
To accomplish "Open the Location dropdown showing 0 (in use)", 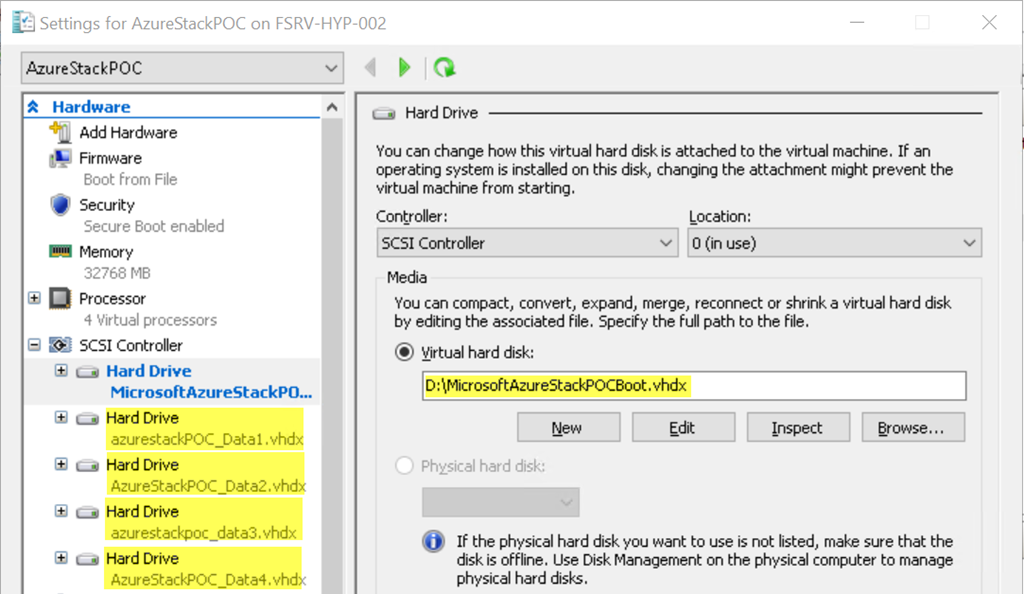I will point(834,243).
